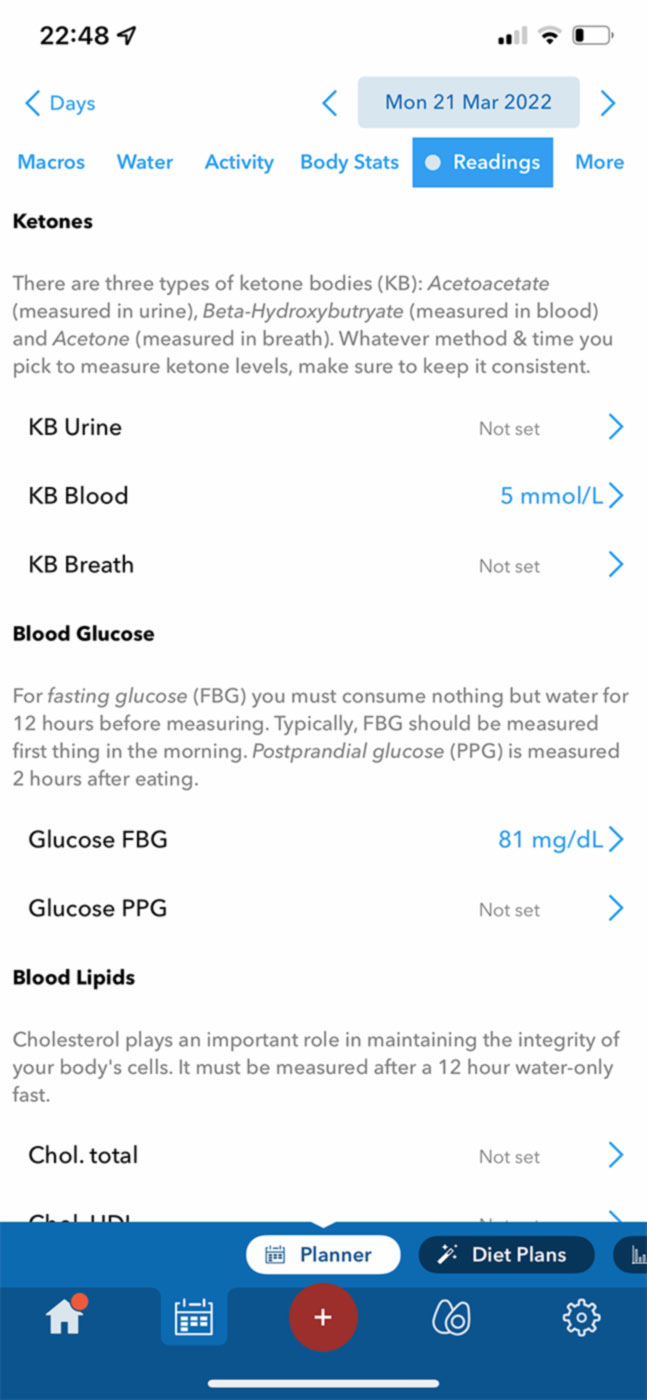Screen dimensions: 647x1400
Task: Edit the KB Blood 5 mmol/L value
Action: pos(552,496)
